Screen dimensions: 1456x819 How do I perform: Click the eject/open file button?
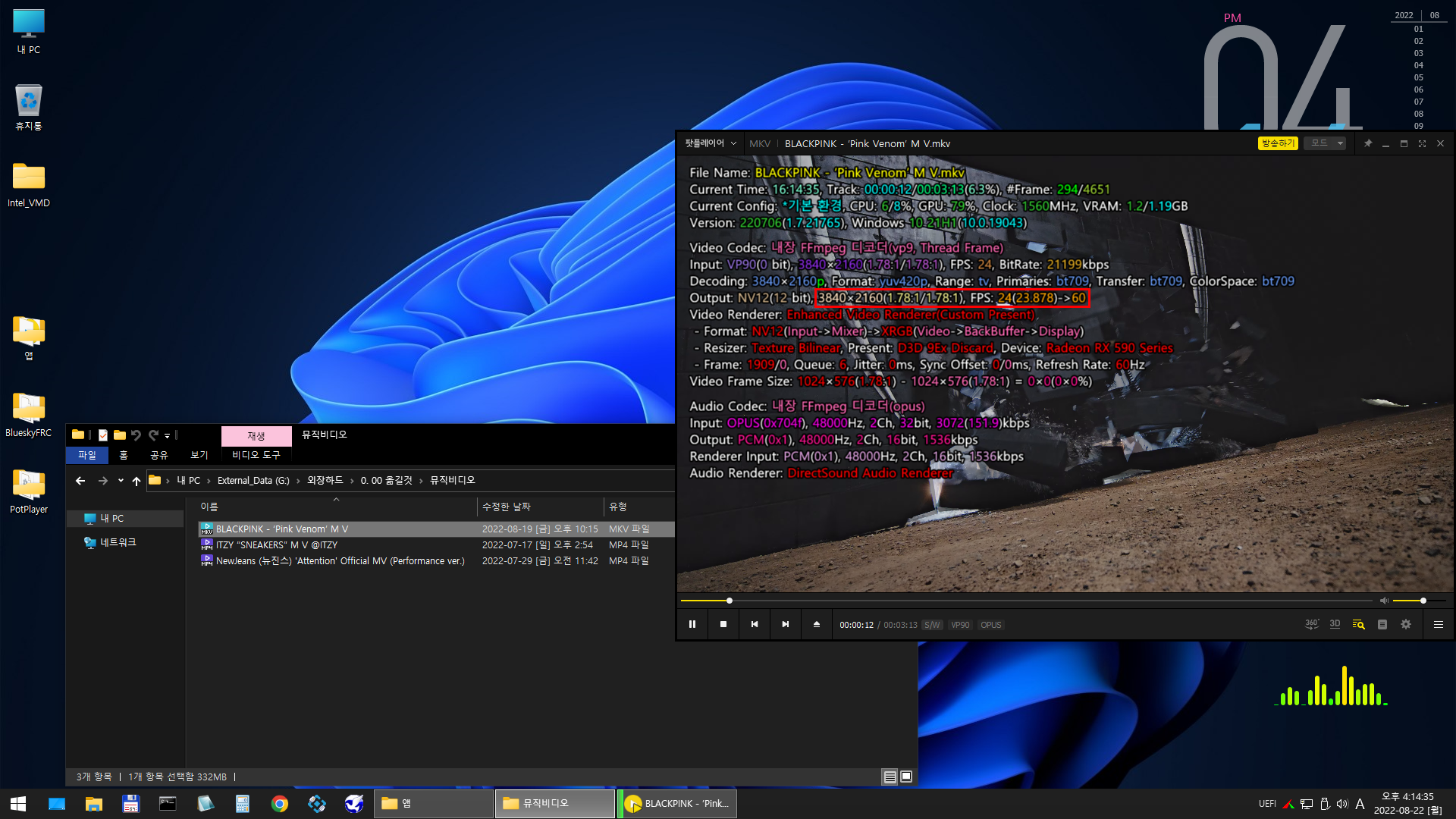tap(817, 624)
